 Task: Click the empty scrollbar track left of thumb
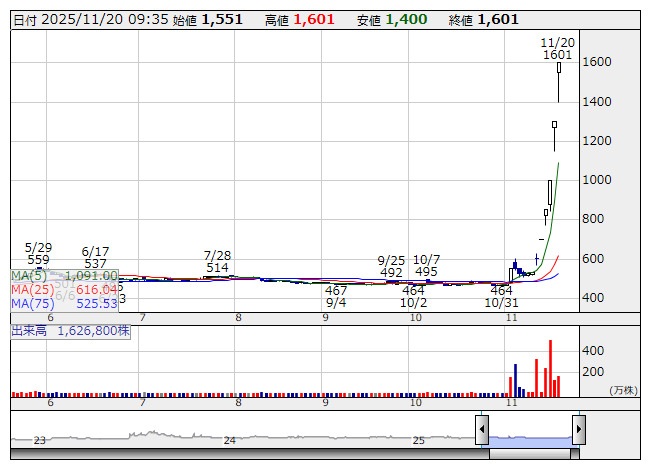[x=250, y=453]
